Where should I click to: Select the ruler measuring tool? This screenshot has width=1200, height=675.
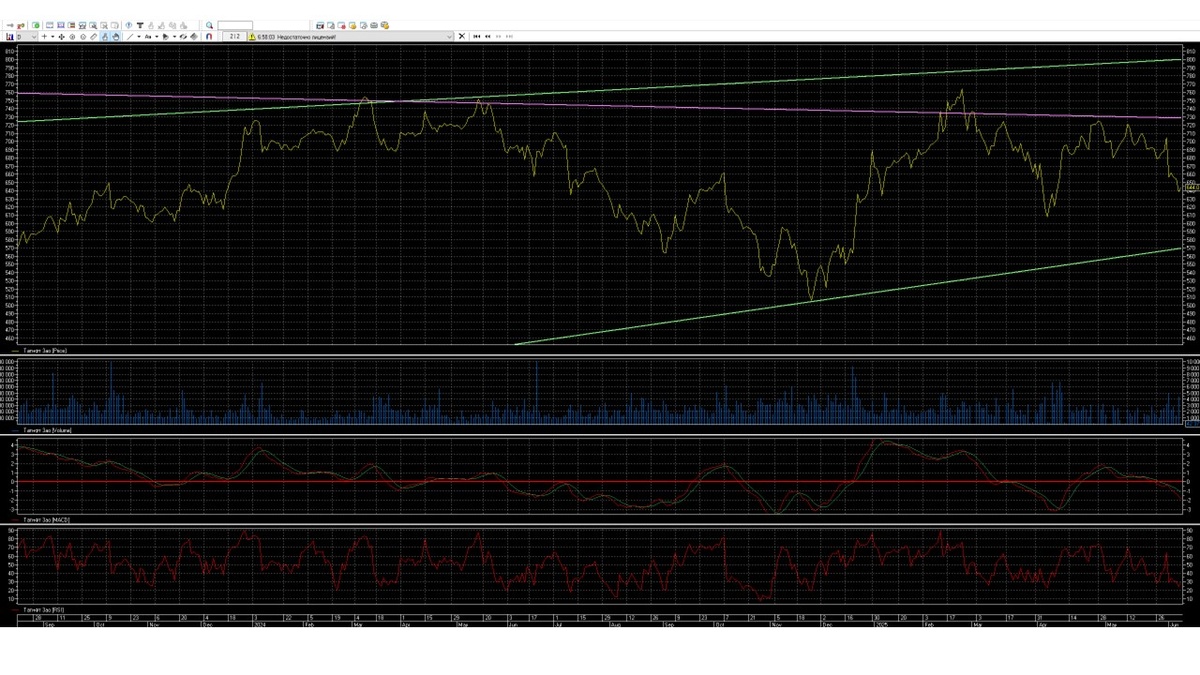(x=93, y=36)
